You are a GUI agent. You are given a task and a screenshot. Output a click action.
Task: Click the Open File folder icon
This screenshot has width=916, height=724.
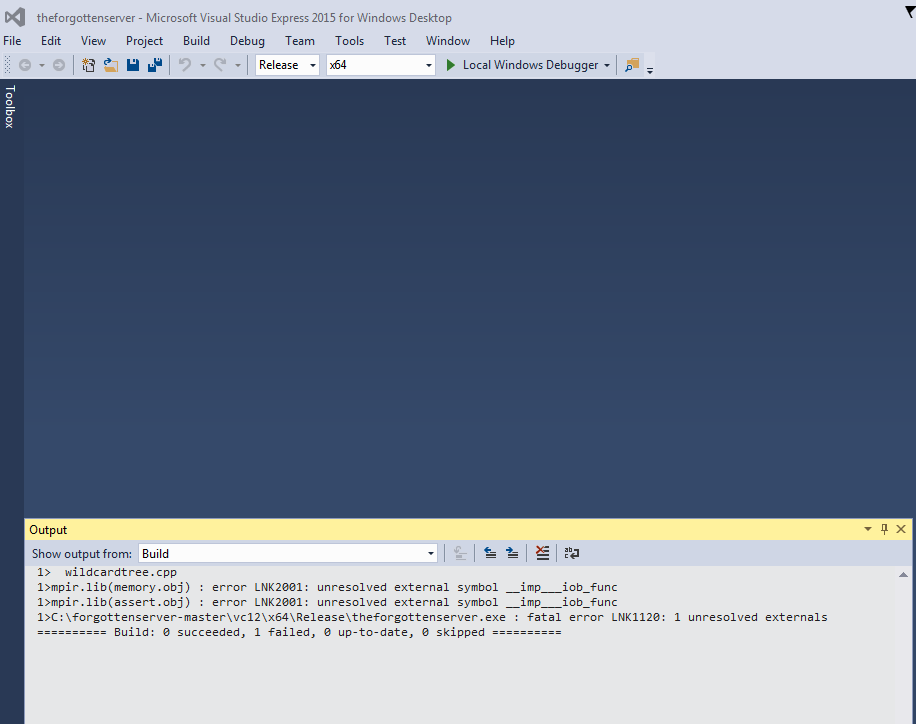point(110,65)
